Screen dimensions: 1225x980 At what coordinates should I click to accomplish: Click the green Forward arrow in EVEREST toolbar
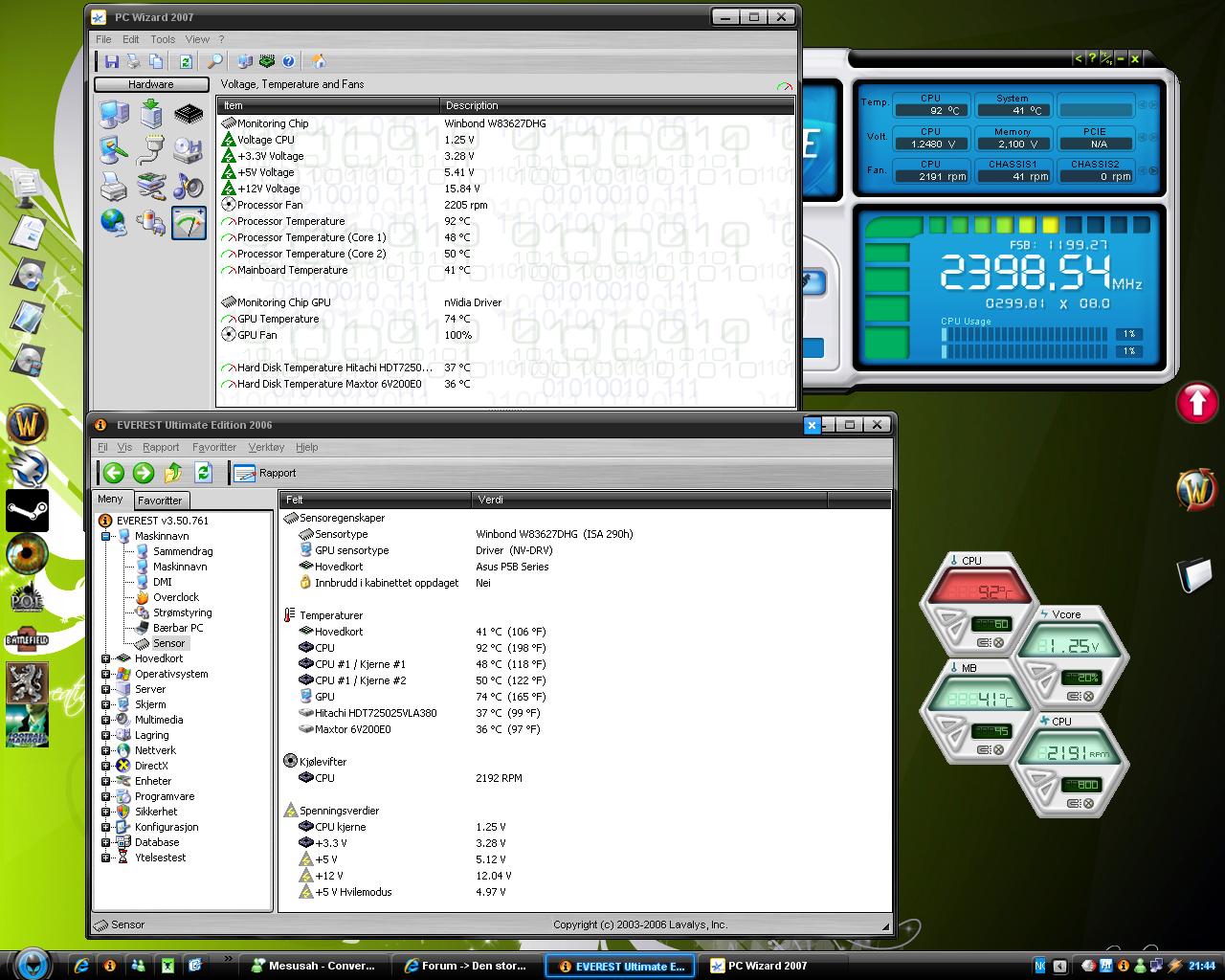pos(144,472)
